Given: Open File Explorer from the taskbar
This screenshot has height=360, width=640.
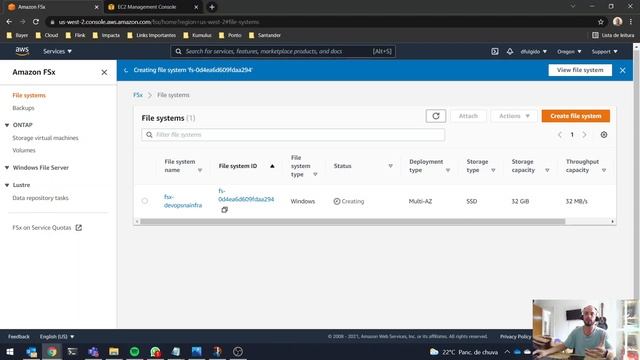Looking at the screenshot, I should pyautogui.click(x=114, y=351).
